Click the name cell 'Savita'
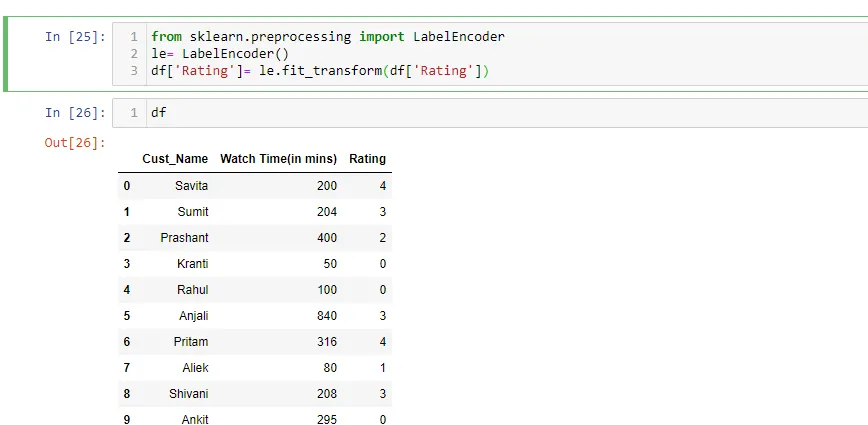Image resolution: width=868 pixels, height=425 pixels. coord(192,185)
